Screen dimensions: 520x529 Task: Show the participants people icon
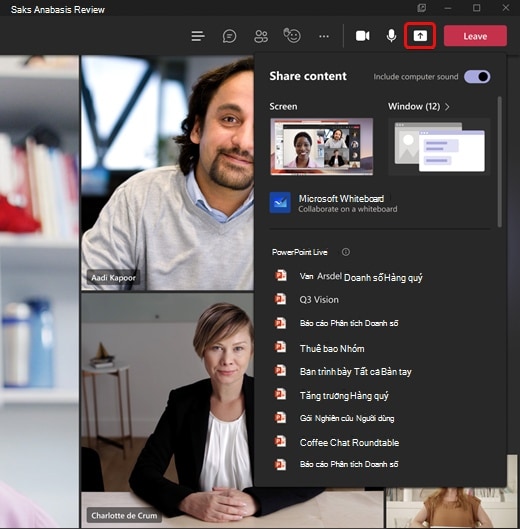click(261, 36)
